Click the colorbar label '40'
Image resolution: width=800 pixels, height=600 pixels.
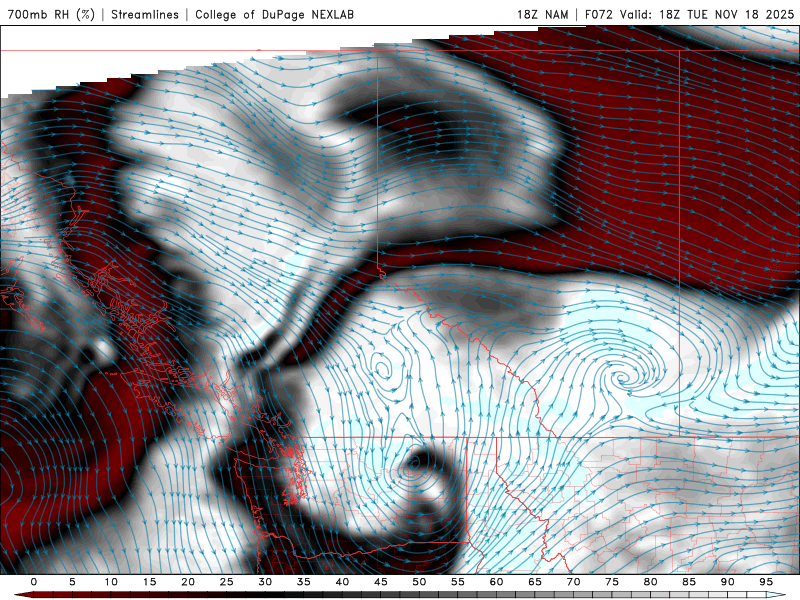coord(342,582)
